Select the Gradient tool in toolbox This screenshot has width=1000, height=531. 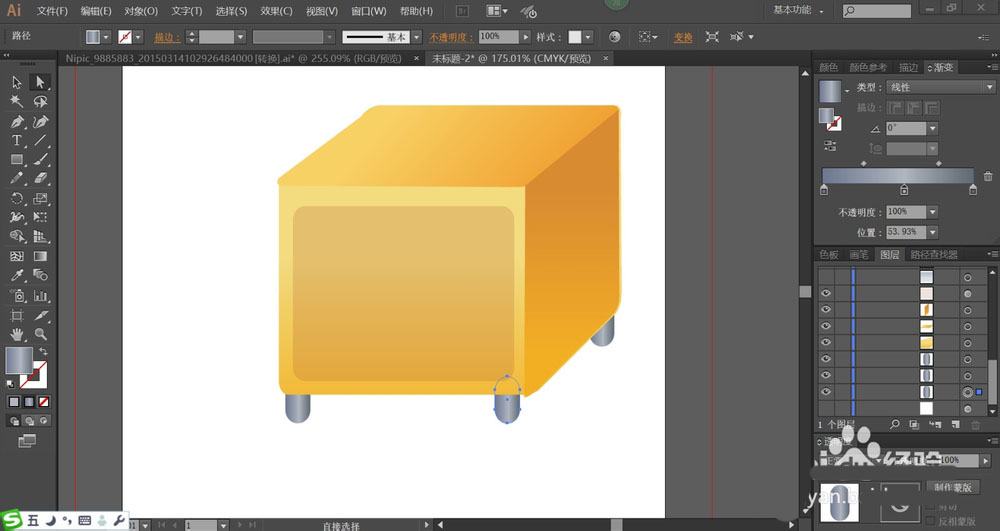coord(40,256)
